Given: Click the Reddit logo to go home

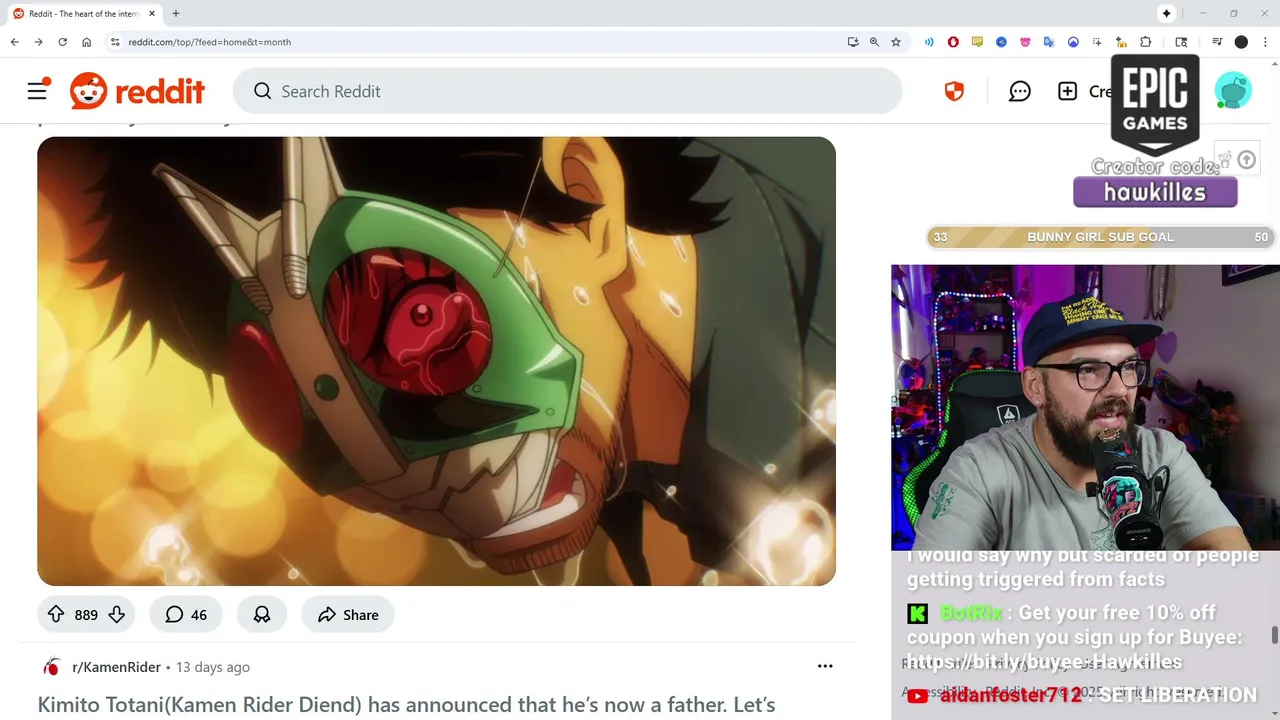Looking at the screenshot, I should [137, 91].
